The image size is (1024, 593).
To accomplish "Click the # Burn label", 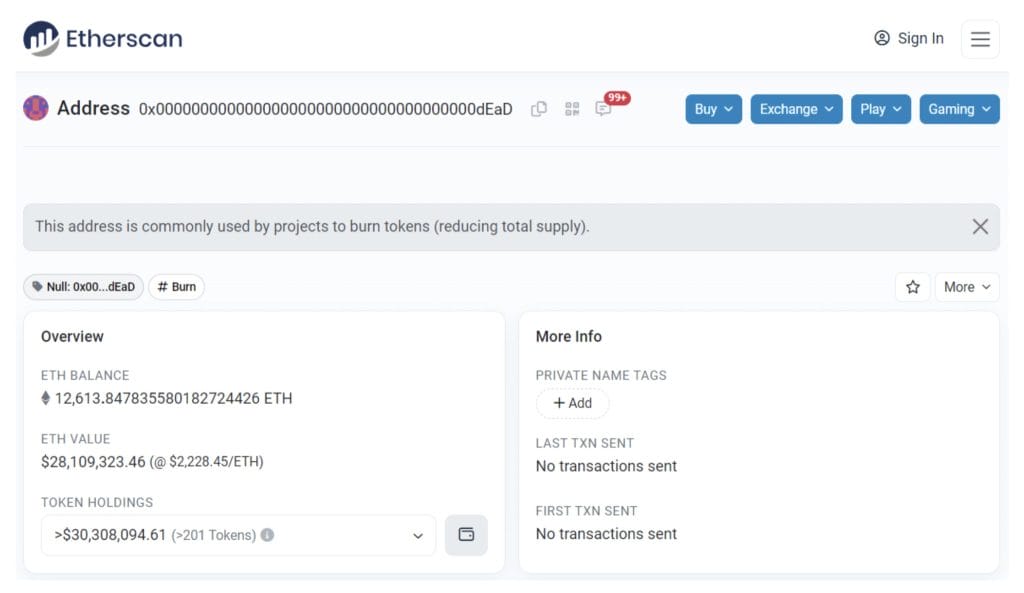I will (x=176, y=287).
